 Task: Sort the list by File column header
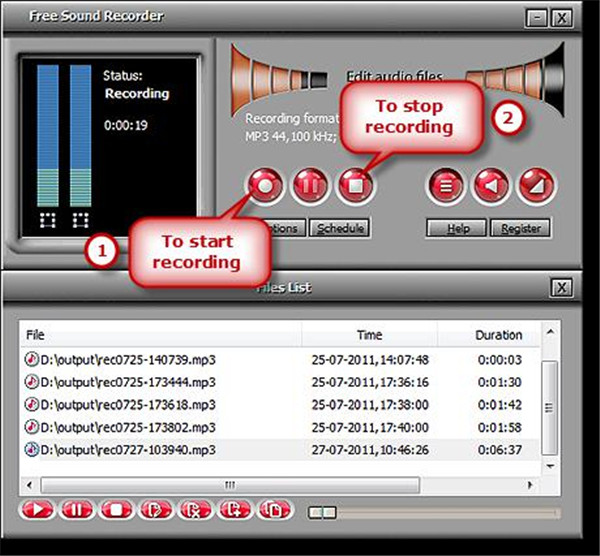(x=161, y=335)
